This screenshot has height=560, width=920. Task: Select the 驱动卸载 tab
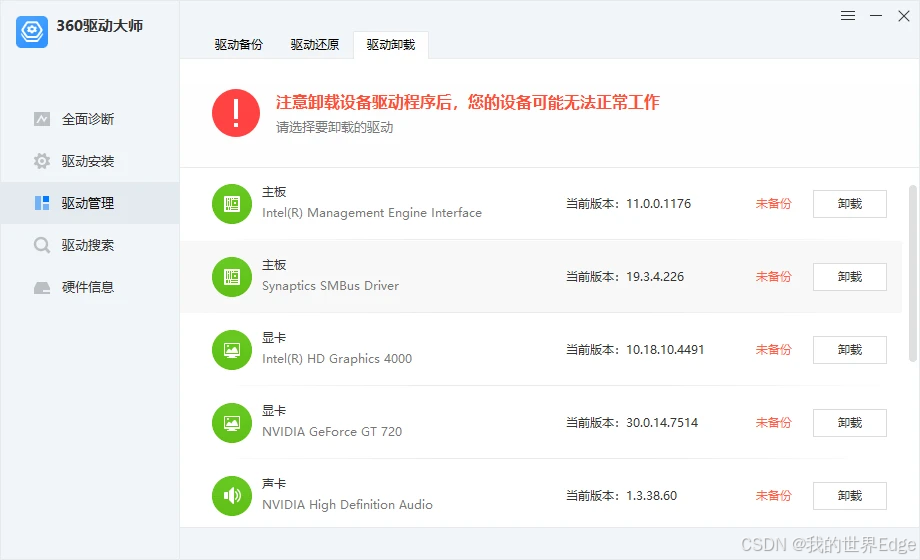tap(391, 45)
